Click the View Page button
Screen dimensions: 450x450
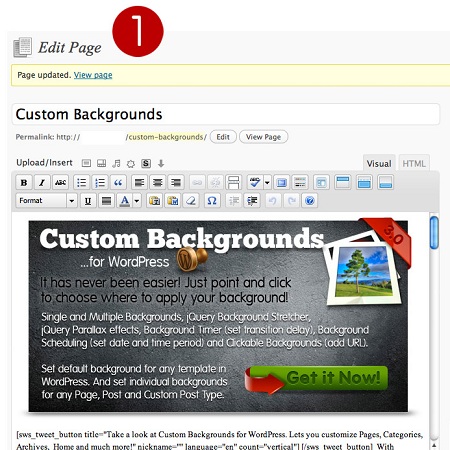click(x=263, y=137)
